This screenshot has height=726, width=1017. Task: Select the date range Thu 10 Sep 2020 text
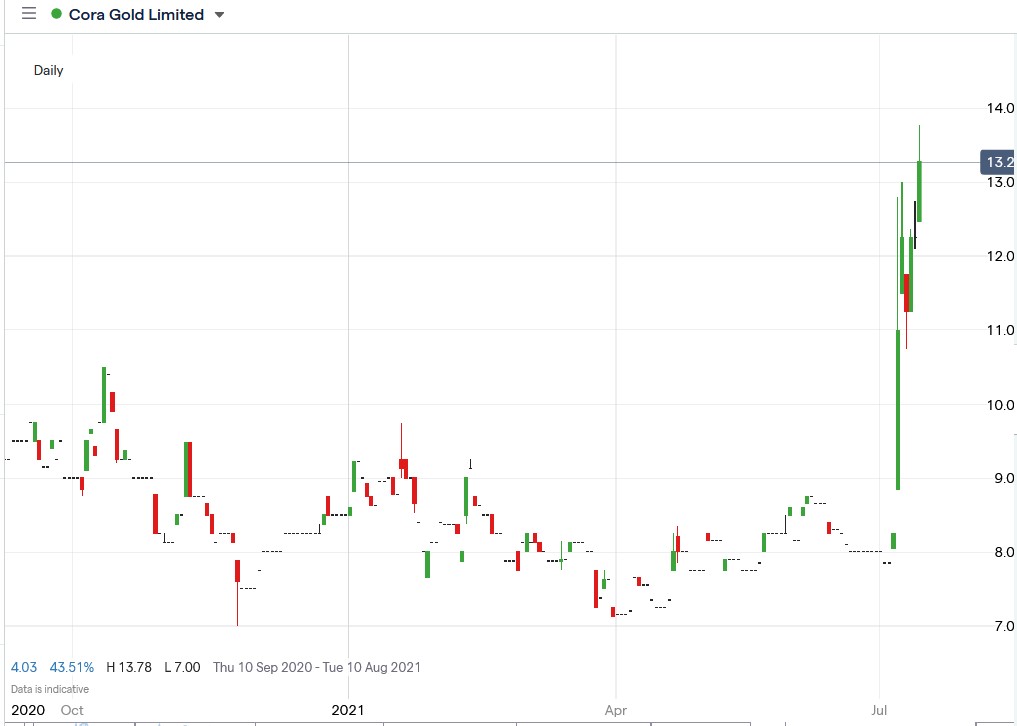258,667
